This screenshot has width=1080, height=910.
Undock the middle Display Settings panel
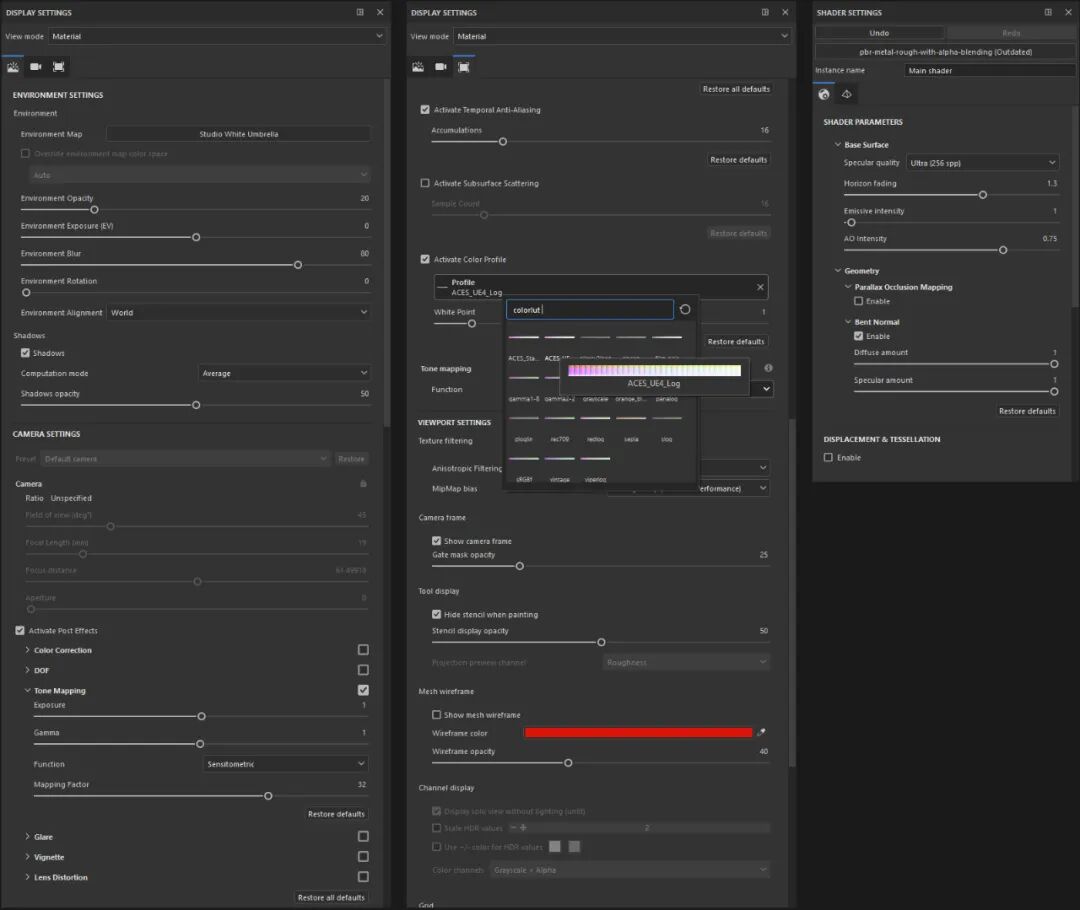tap(765, 12)
